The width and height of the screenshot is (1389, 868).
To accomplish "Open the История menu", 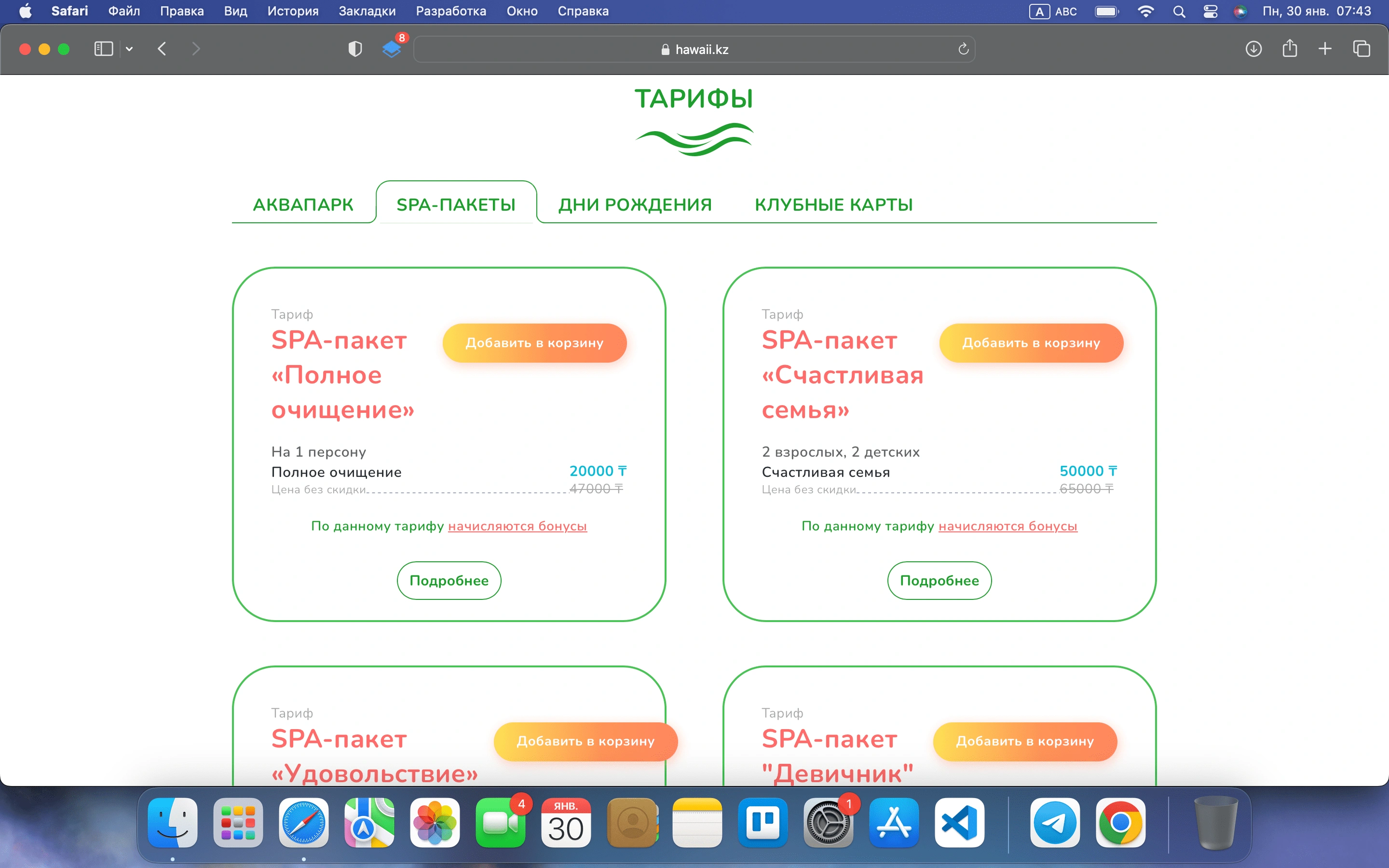I will [293, 12].
